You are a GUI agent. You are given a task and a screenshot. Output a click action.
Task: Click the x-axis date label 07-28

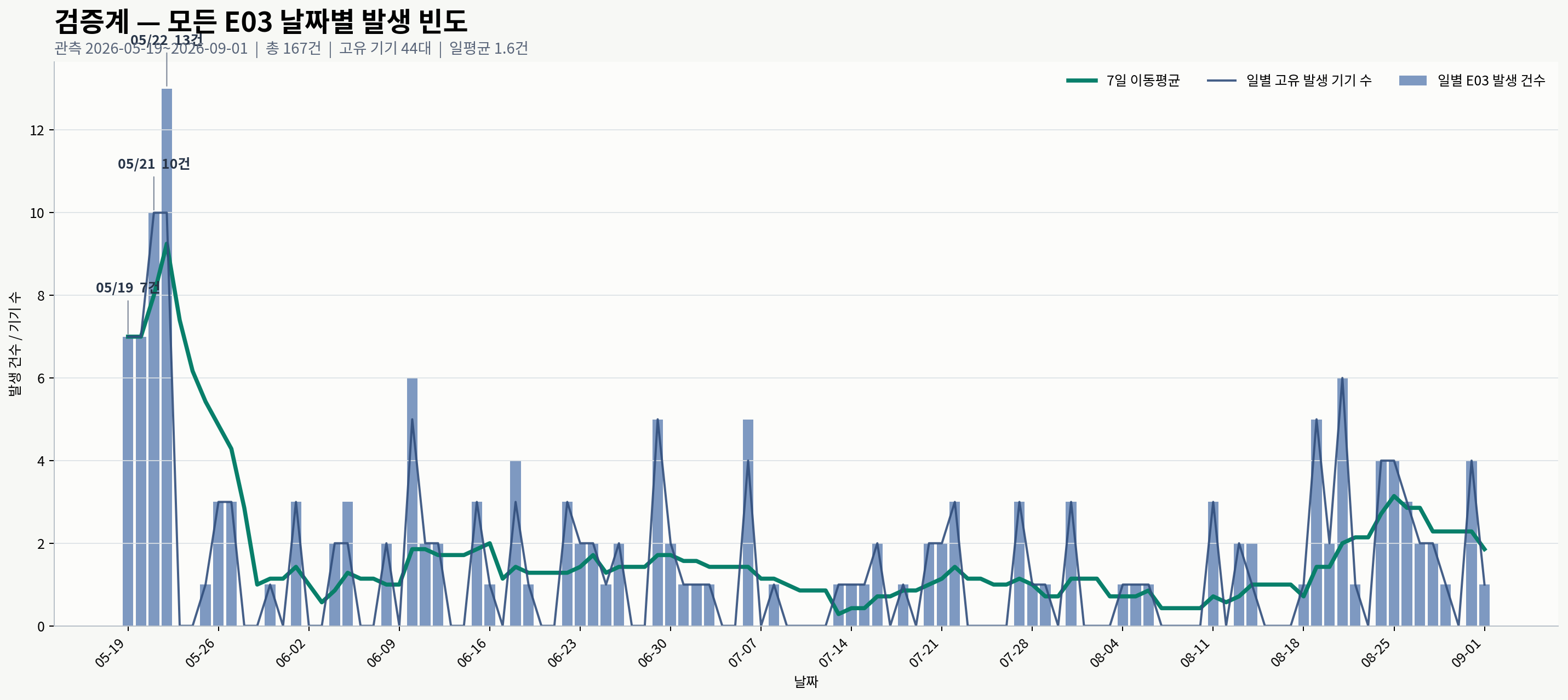point(1015,652)
